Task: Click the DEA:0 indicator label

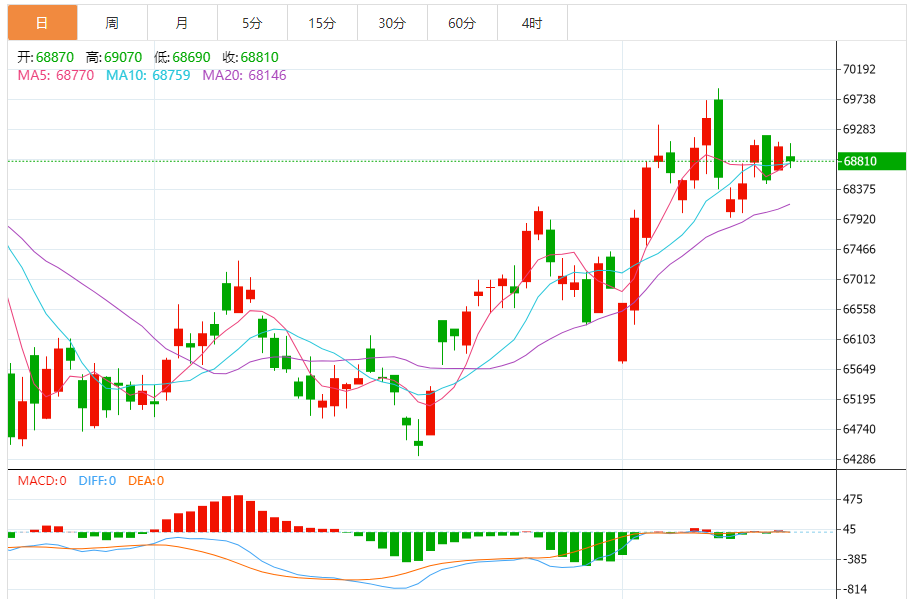Action: coord(146,481)
